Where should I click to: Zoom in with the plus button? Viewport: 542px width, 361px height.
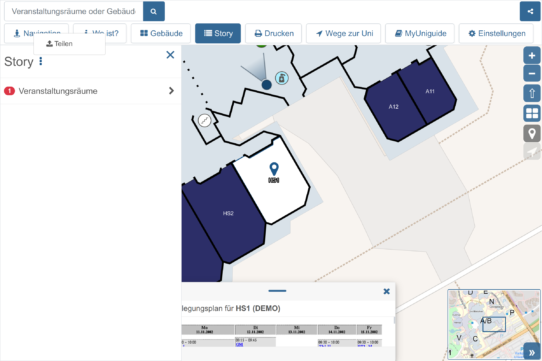coord(532,56)
